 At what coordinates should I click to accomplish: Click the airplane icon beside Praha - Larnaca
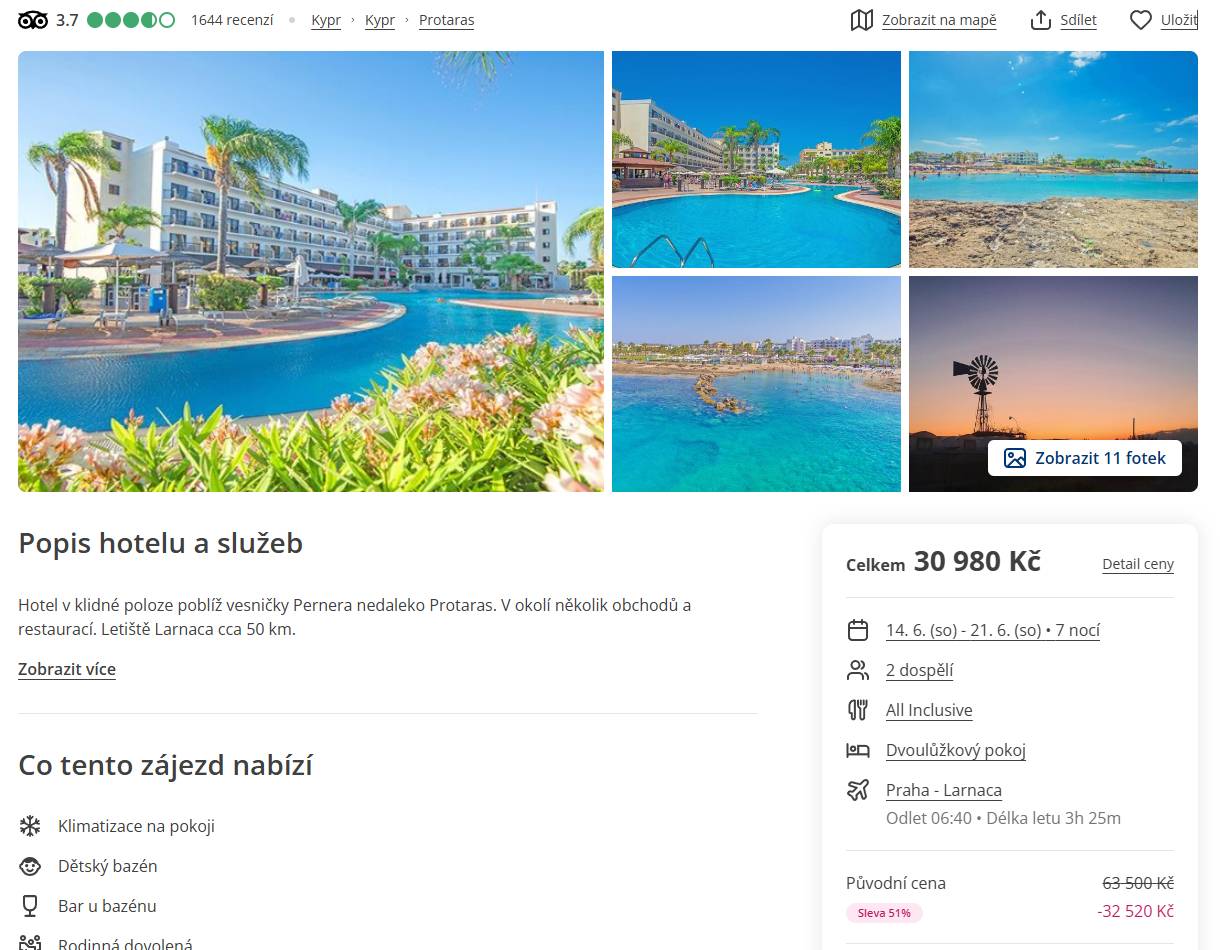point(858,790)
